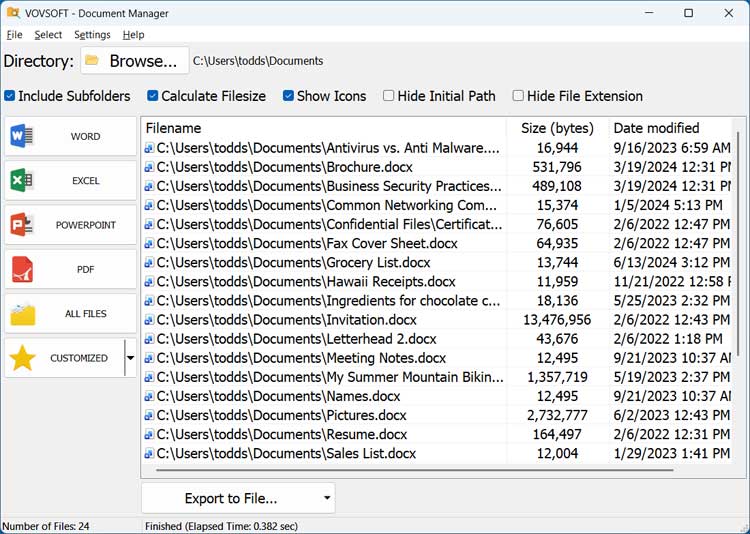Uncheck Include Subfolders checkbox
750x534 pixels.
point(10,96)
